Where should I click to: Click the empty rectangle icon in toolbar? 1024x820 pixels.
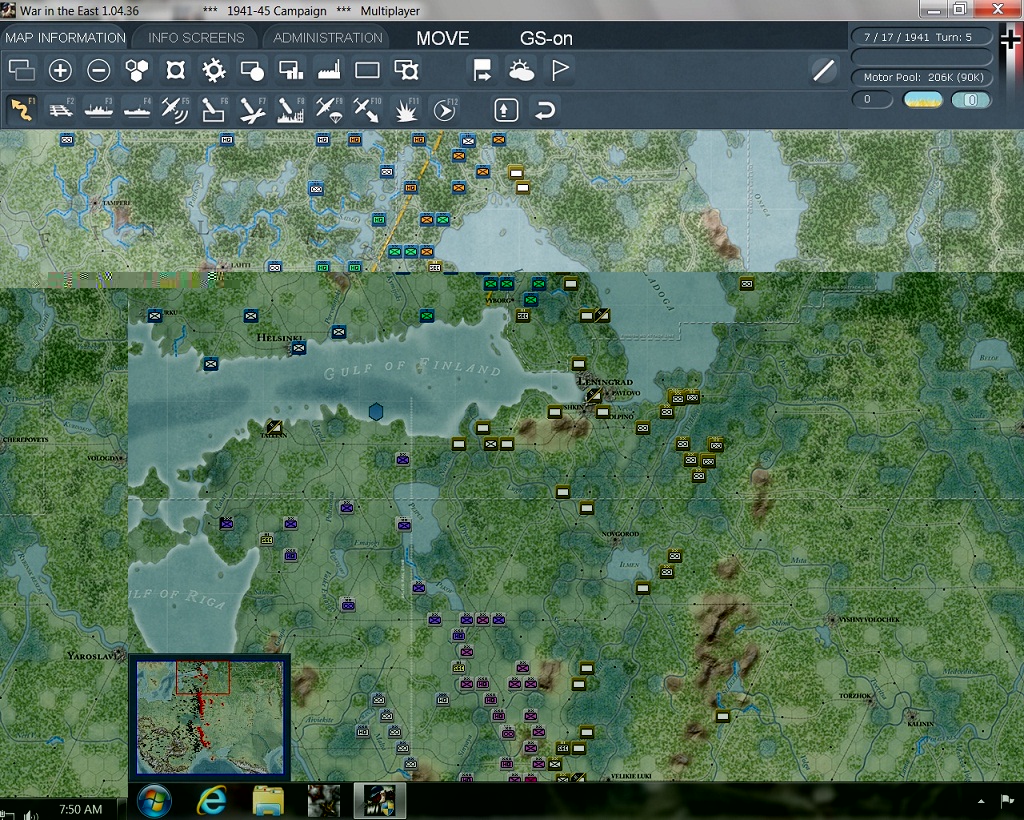[367, 70]
